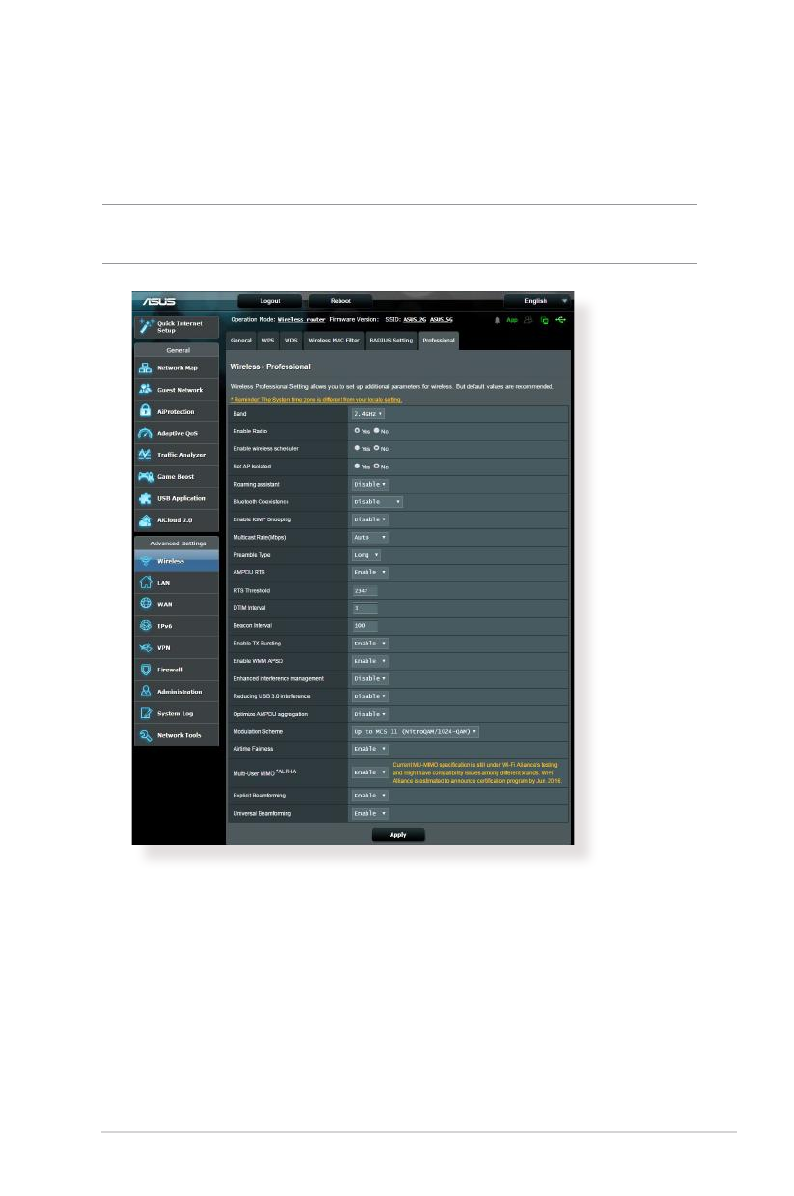Select Yes for Enable wireless scheduler
This screenshot has height=1196, width=794.
(357, 448)
